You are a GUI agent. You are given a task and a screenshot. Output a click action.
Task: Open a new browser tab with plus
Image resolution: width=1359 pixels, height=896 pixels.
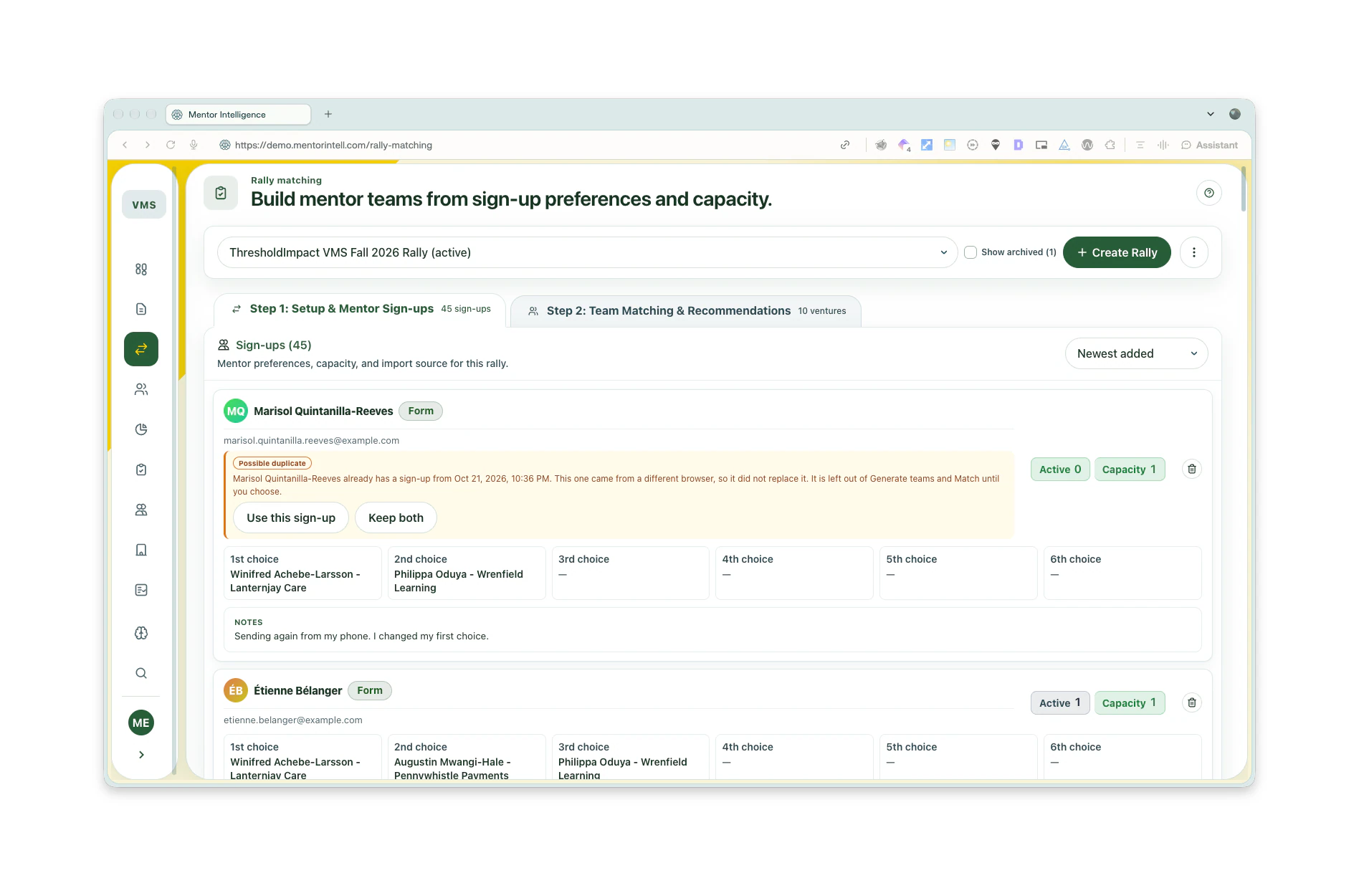[328, 114]
